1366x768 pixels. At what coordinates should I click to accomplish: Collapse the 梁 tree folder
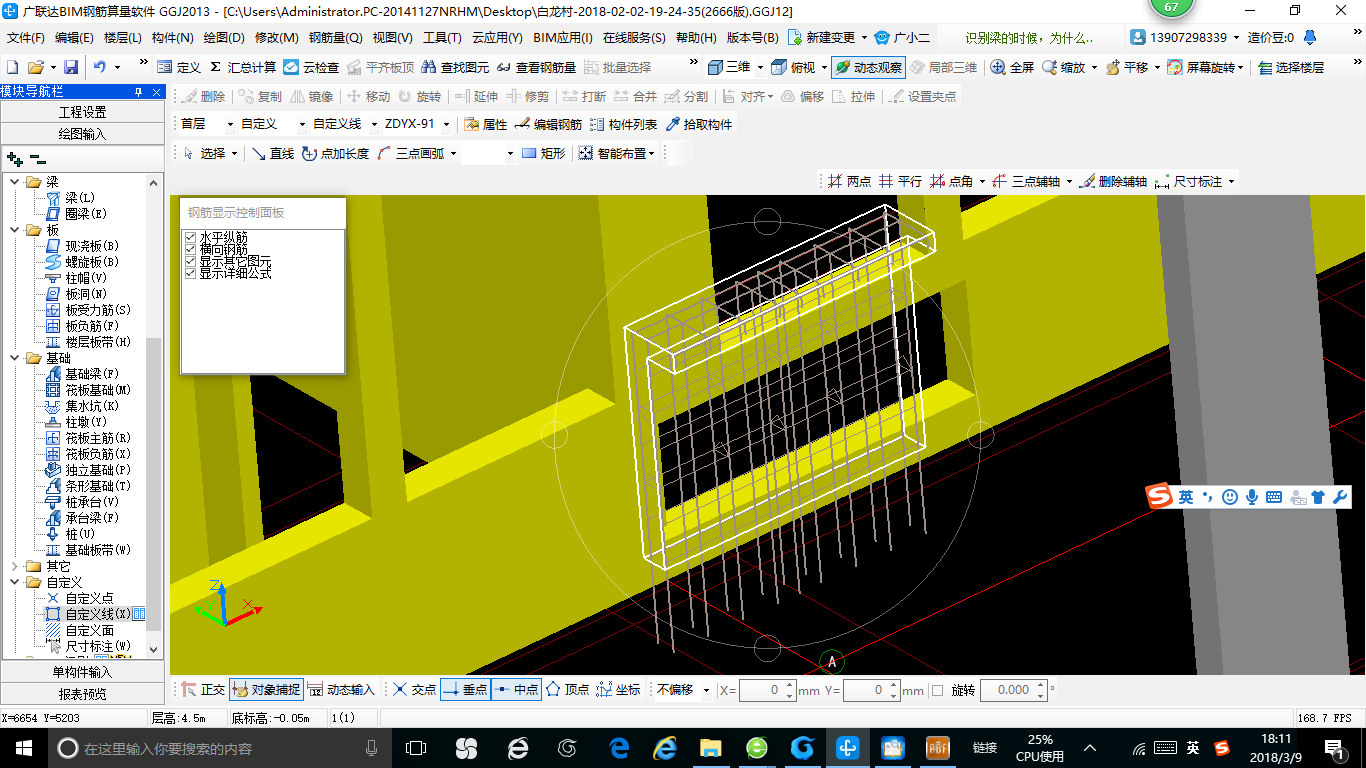(14, 182)
